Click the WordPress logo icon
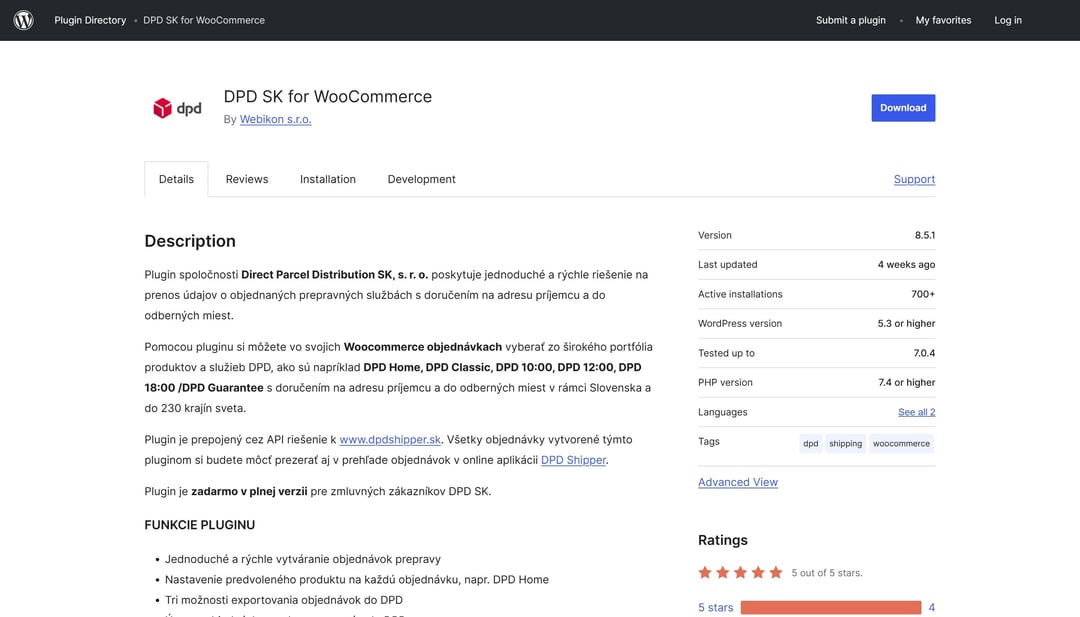Screen dimensions: 1080x617 (x=23, y=20)
